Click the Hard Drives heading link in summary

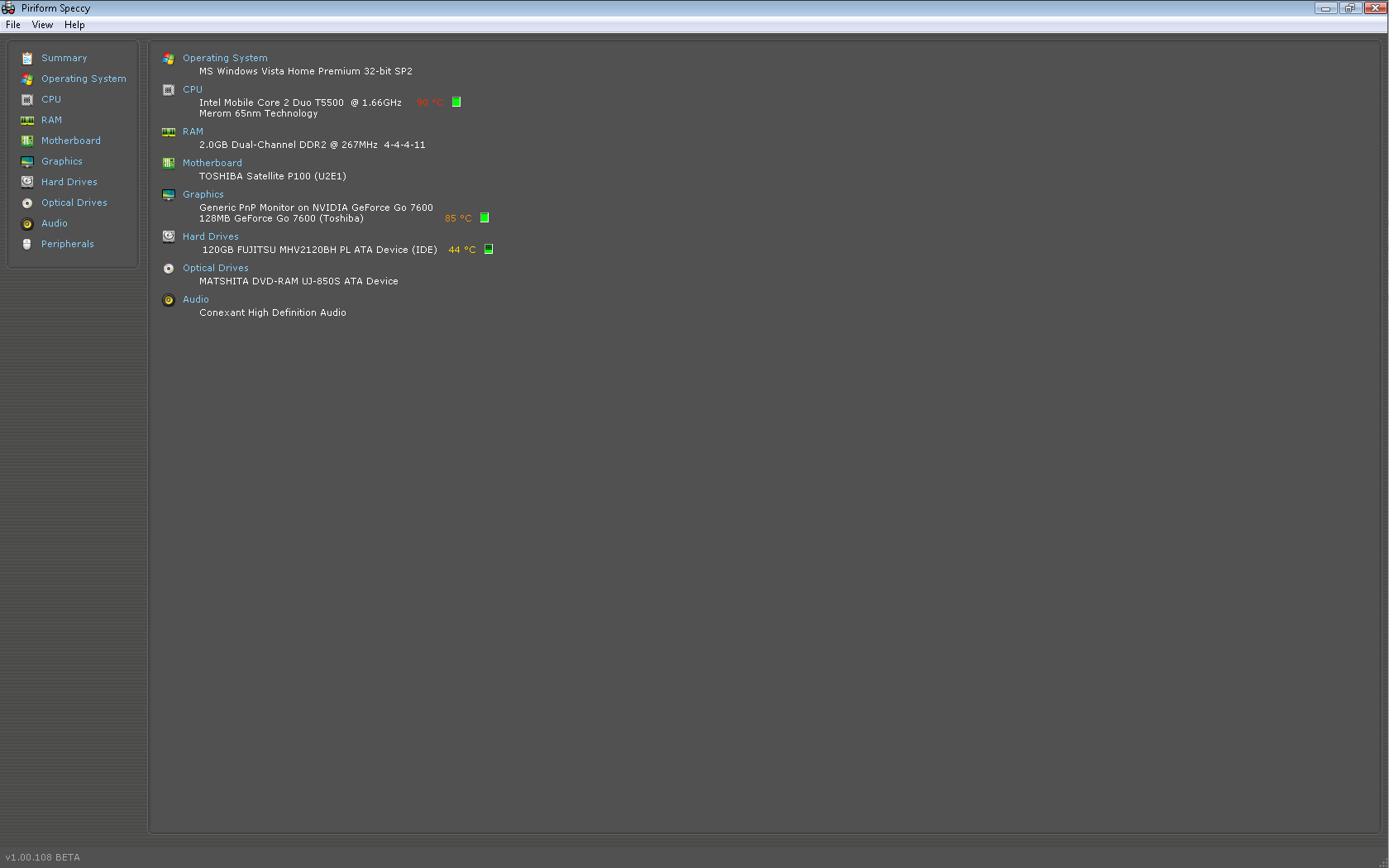tap(211, 236)
